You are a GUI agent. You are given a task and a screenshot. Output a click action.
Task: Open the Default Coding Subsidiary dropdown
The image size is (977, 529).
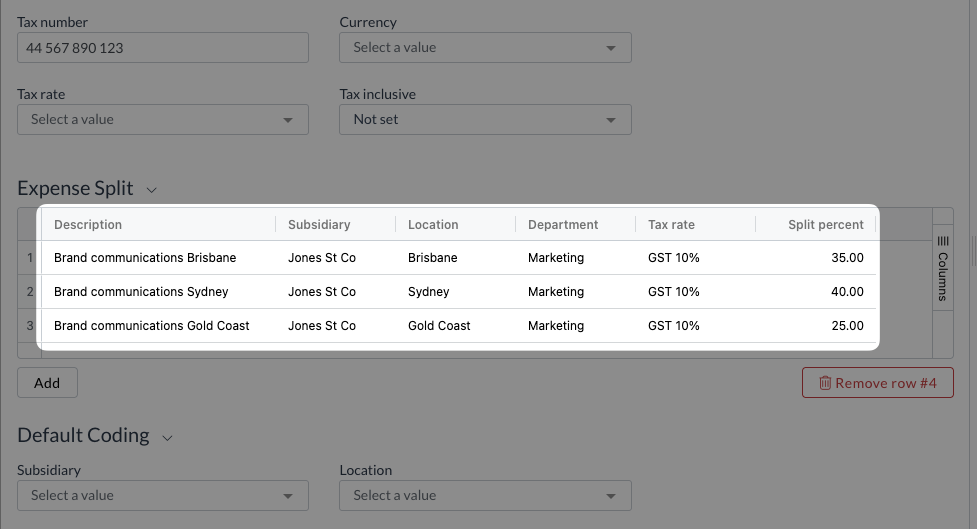tap(163, 495)
